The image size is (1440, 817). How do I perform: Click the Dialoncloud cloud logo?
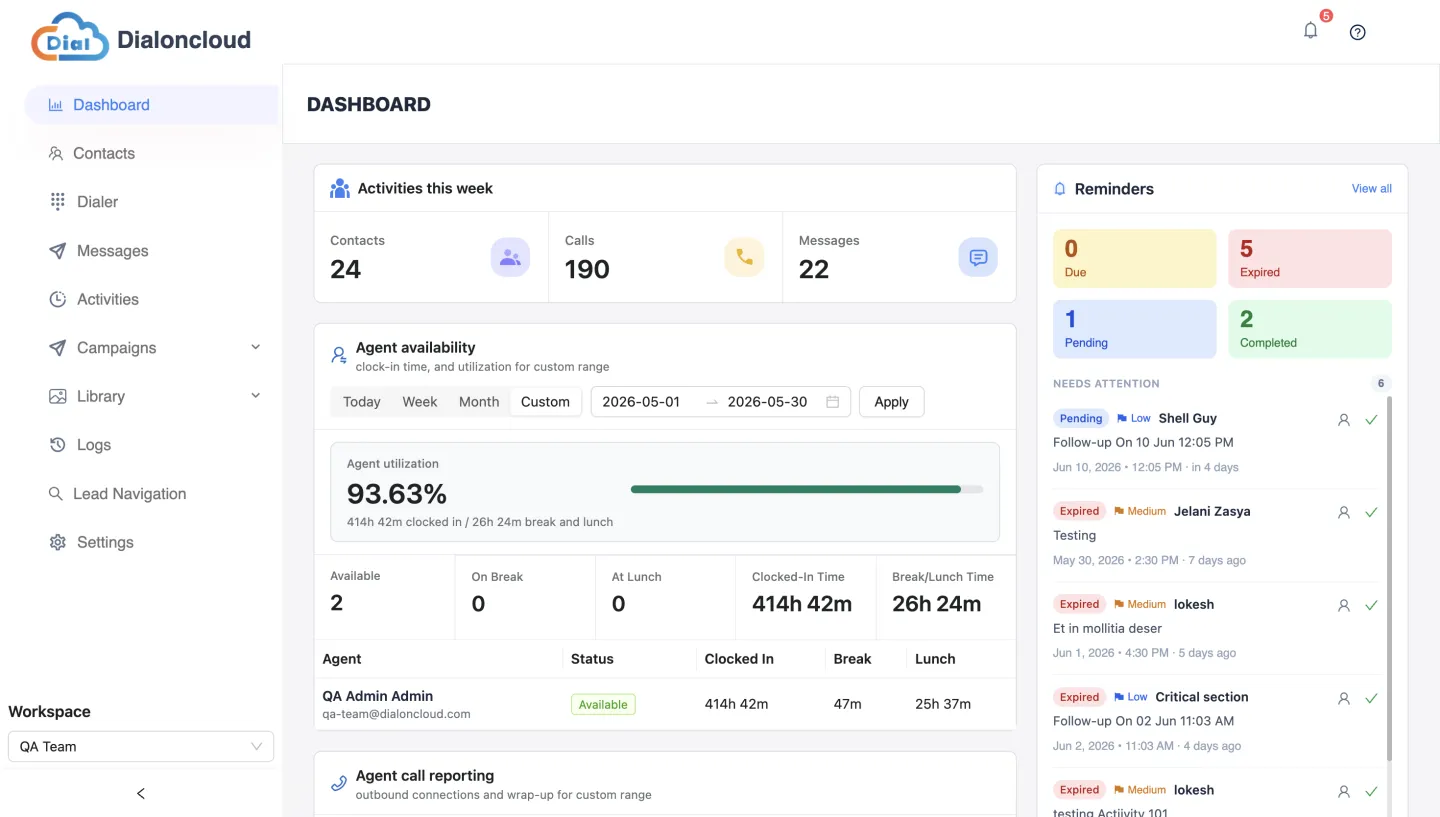(70, 37)
